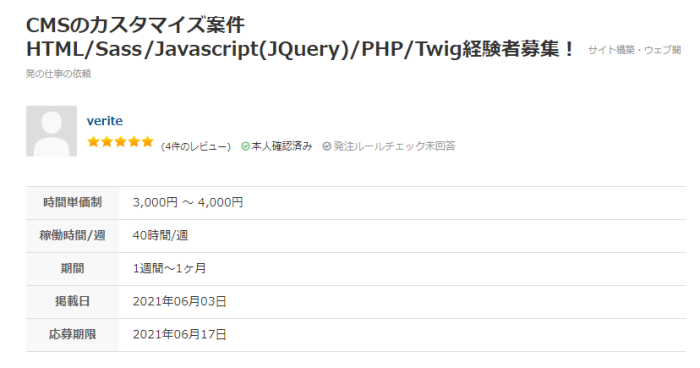Screen dimensions: 700x368
Task: Click the gray default avatar thumbnail
Action: coord(51,131)
